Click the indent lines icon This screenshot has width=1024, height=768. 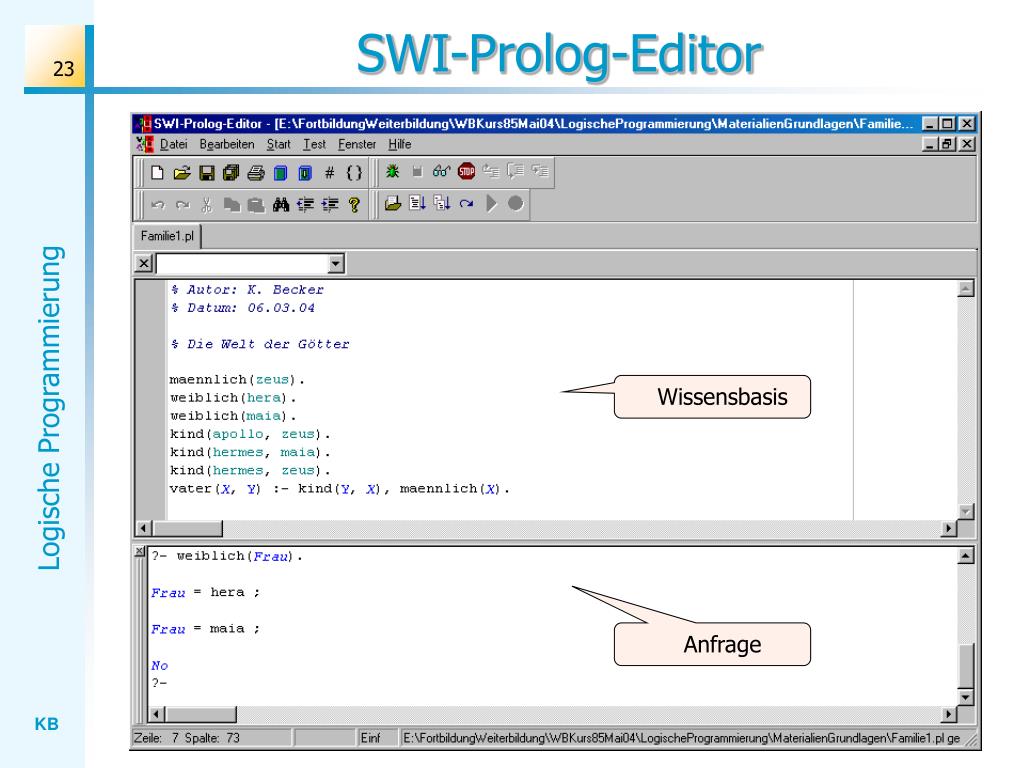coord(330,205)
